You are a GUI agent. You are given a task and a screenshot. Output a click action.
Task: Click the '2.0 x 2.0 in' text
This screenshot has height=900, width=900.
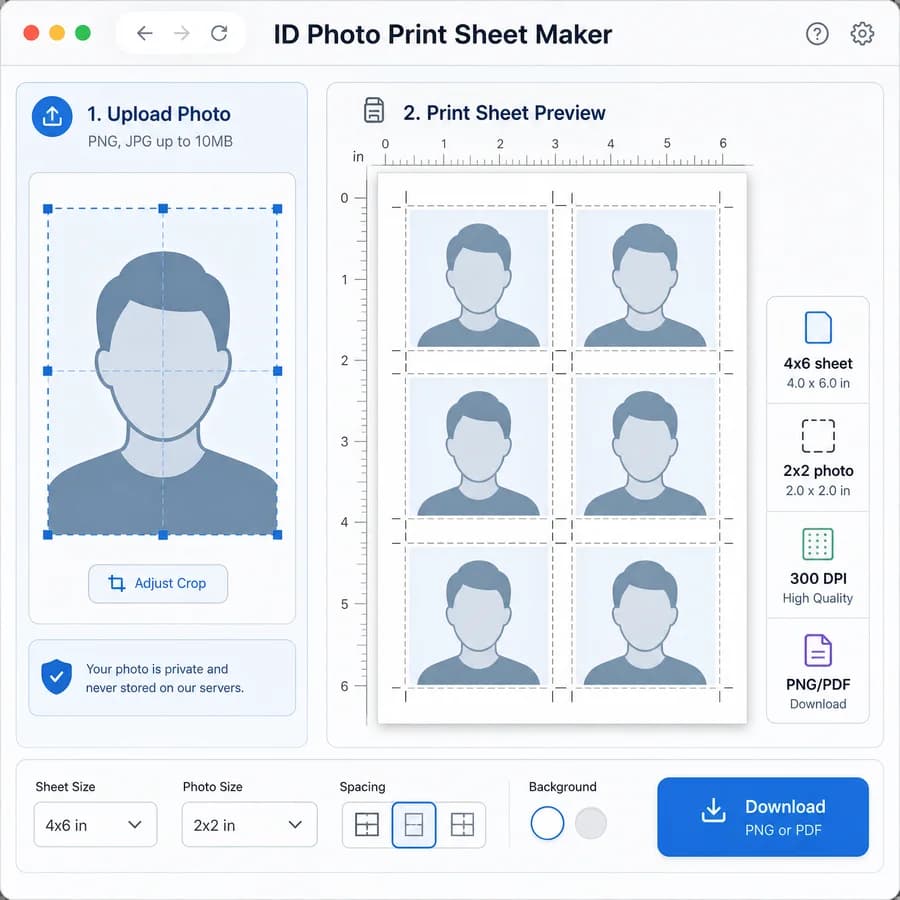coord(818,491)
